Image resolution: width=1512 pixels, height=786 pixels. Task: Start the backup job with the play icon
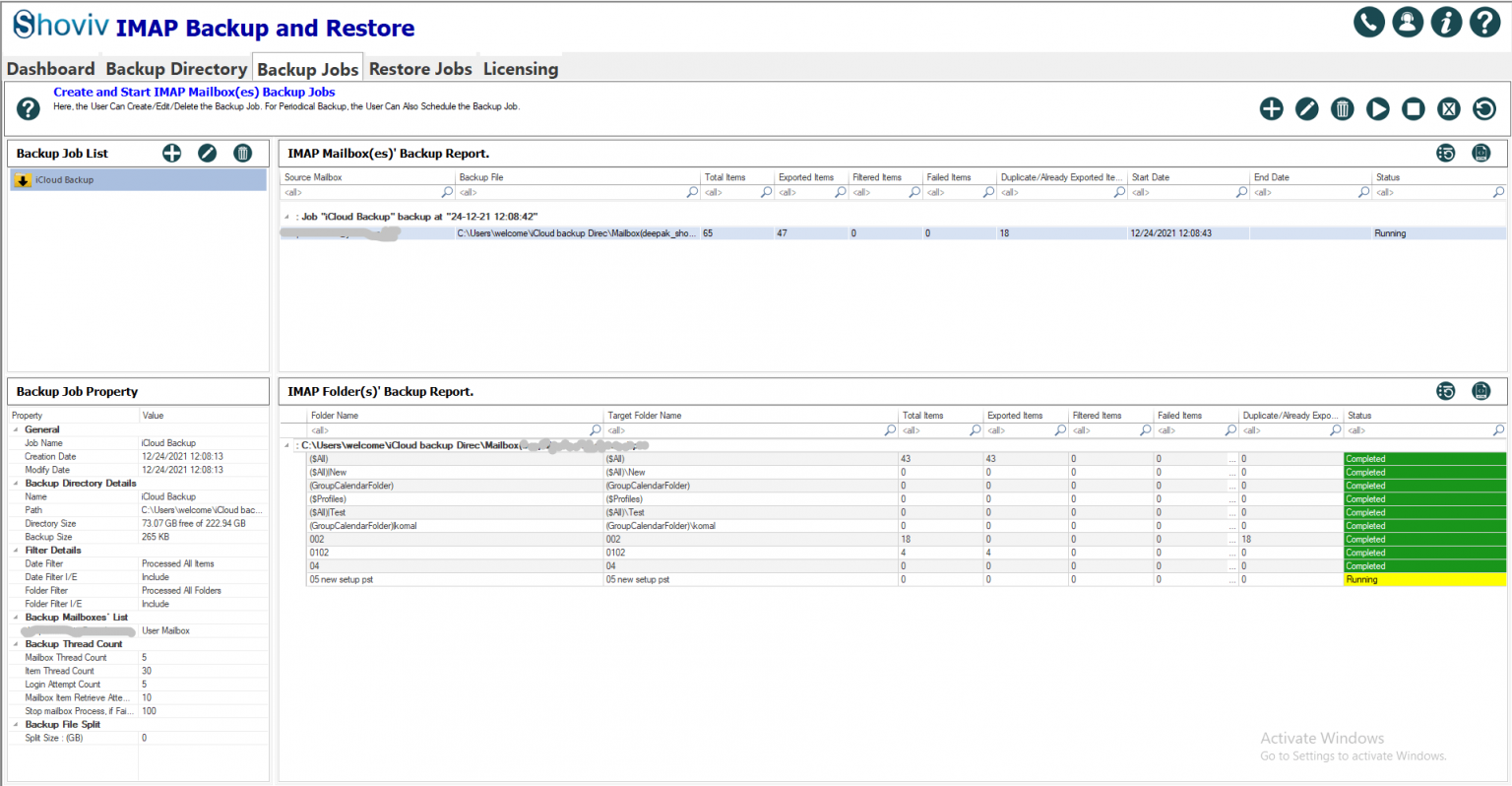click(1378, 108)
